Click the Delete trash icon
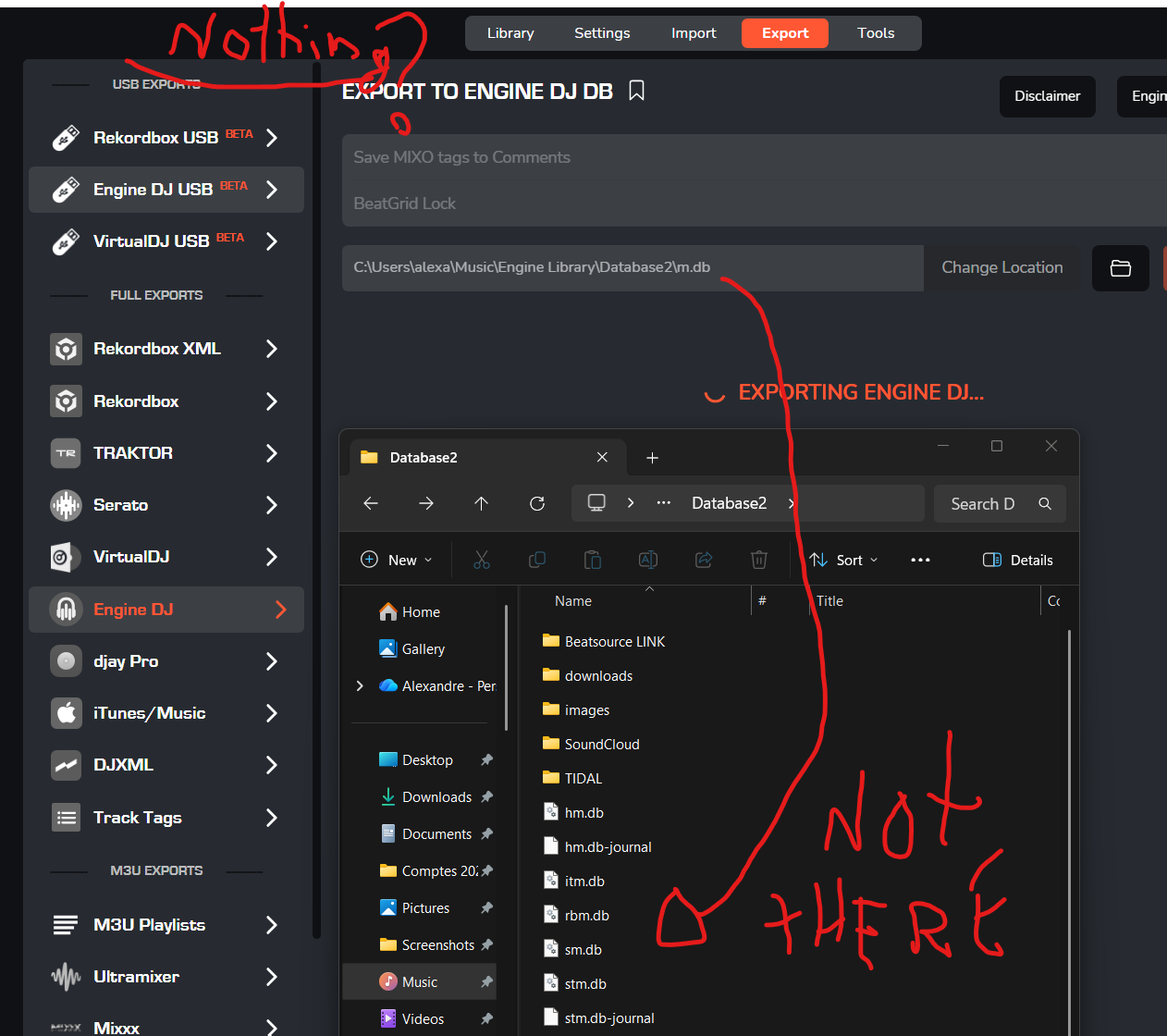The image size is (1167, 1036). 759,560
